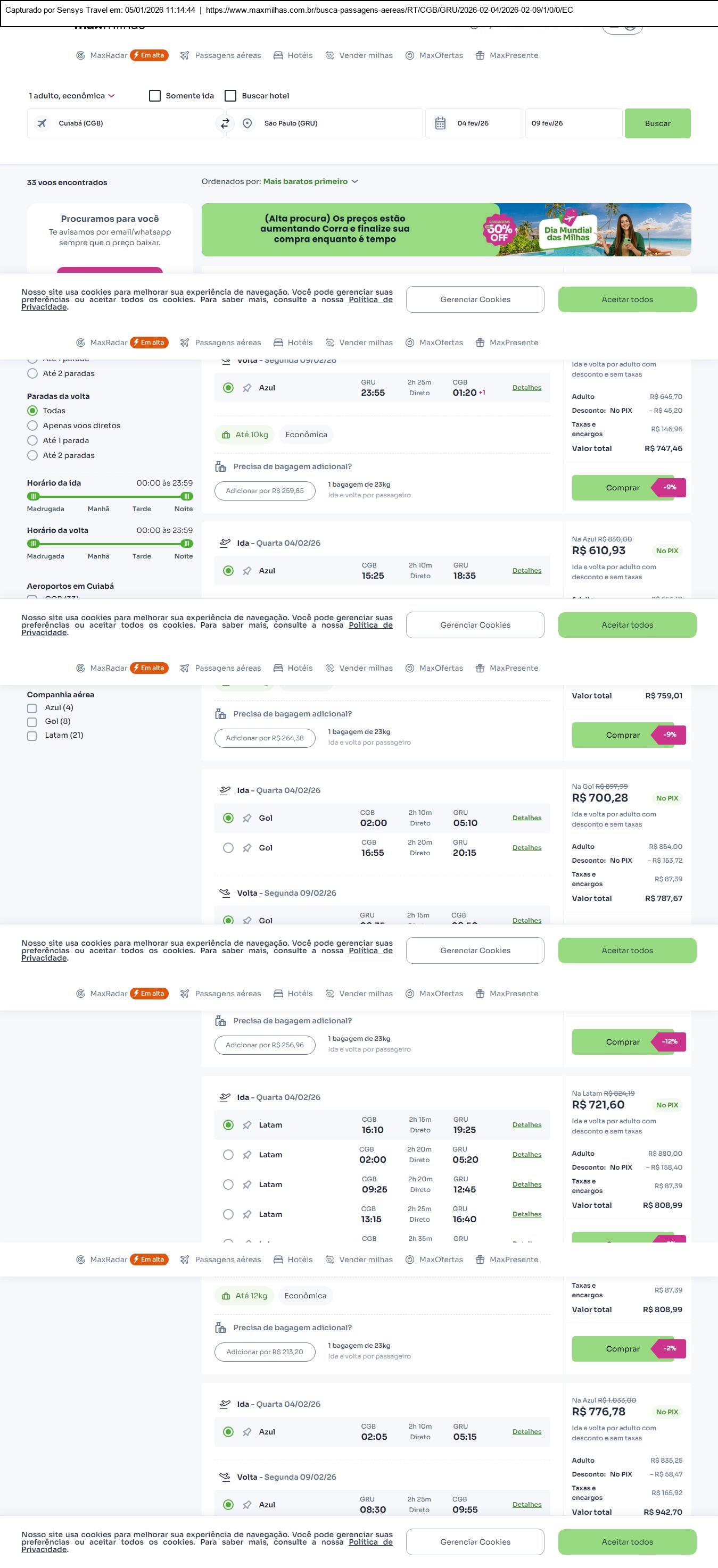Check the "Somente ida" checkbox
Image resolution: width=718 pixels, height=1568 pixels.
click(155, 96)
